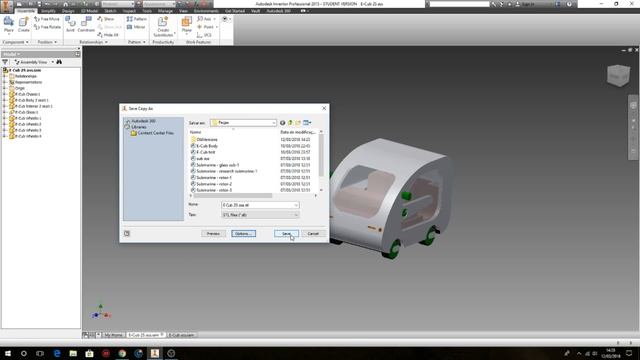
Task: Select Content Center Files folder
Action: (156, 133)
